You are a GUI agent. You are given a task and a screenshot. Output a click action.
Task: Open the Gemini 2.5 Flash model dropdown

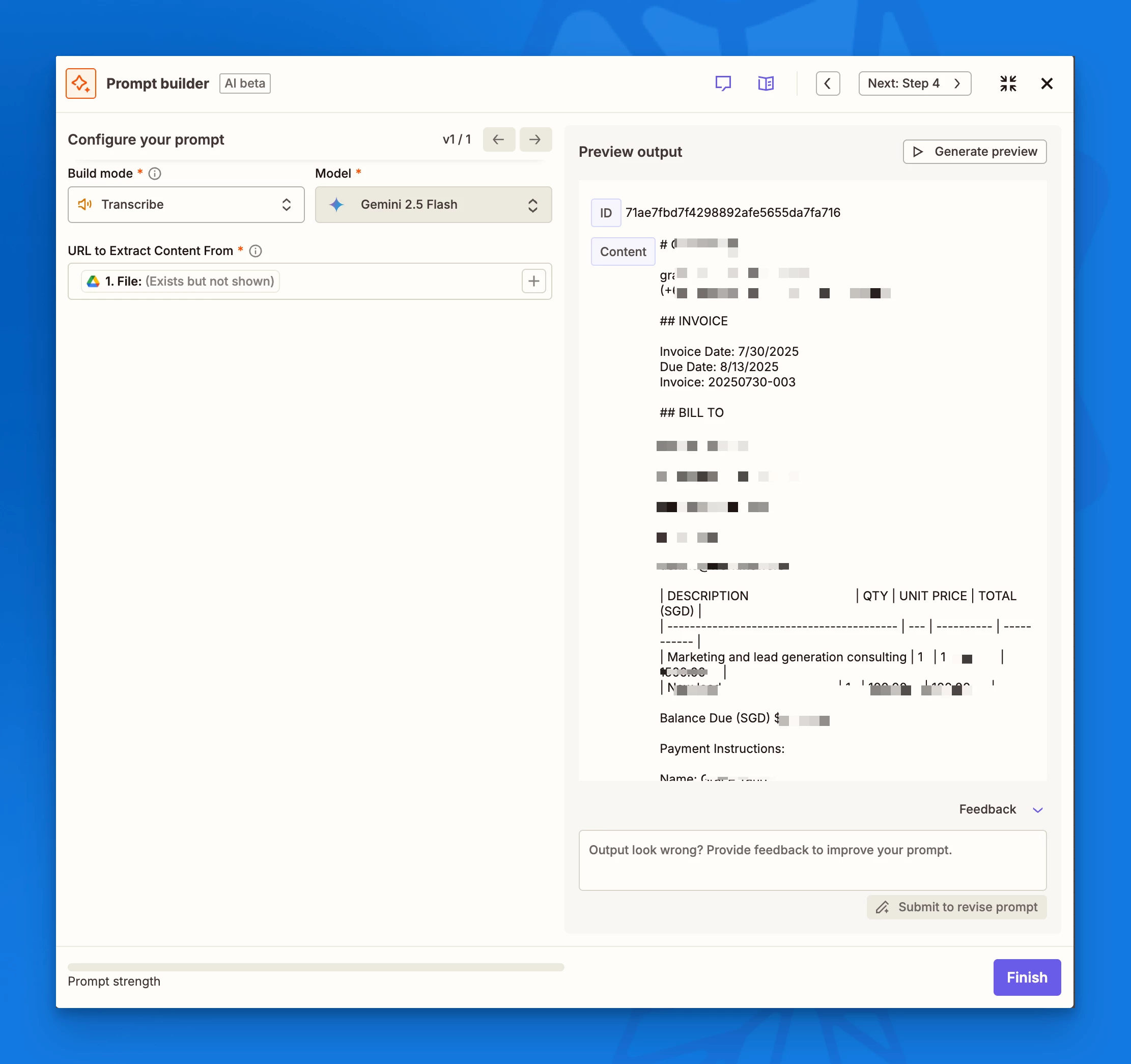[x=433, y=205]
